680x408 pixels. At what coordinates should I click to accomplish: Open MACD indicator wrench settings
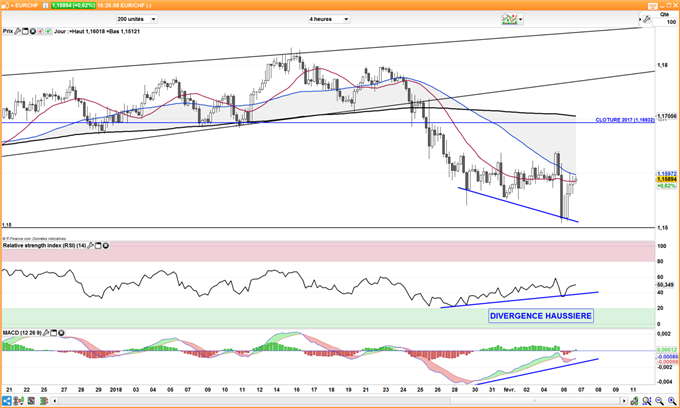(46, 333)
